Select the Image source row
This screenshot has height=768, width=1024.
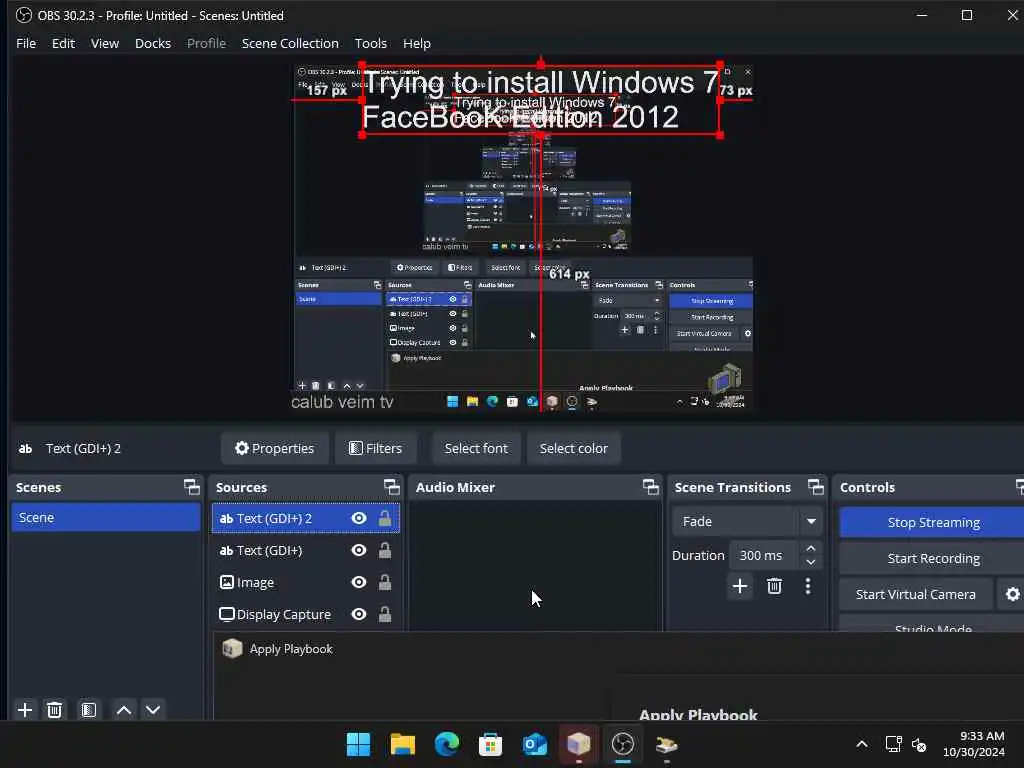coord(306,583)
